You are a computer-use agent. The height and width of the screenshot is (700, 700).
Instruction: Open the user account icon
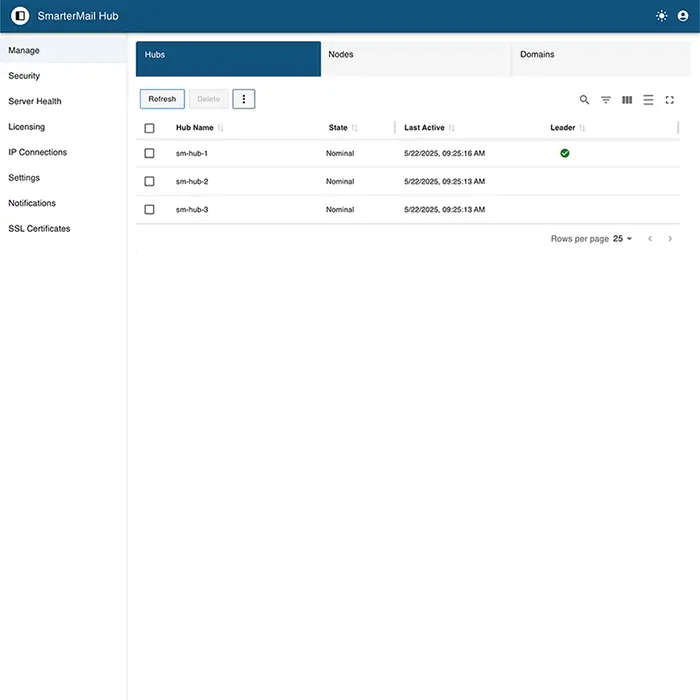(x=683, y=16)
